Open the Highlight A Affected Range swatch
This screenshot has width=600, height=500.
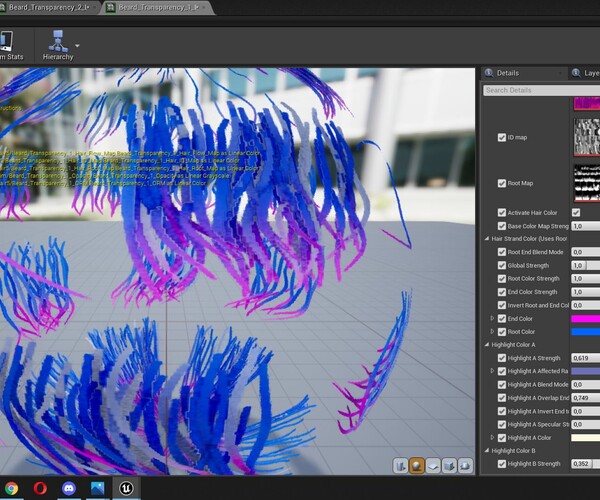click(x=585, y=371)
